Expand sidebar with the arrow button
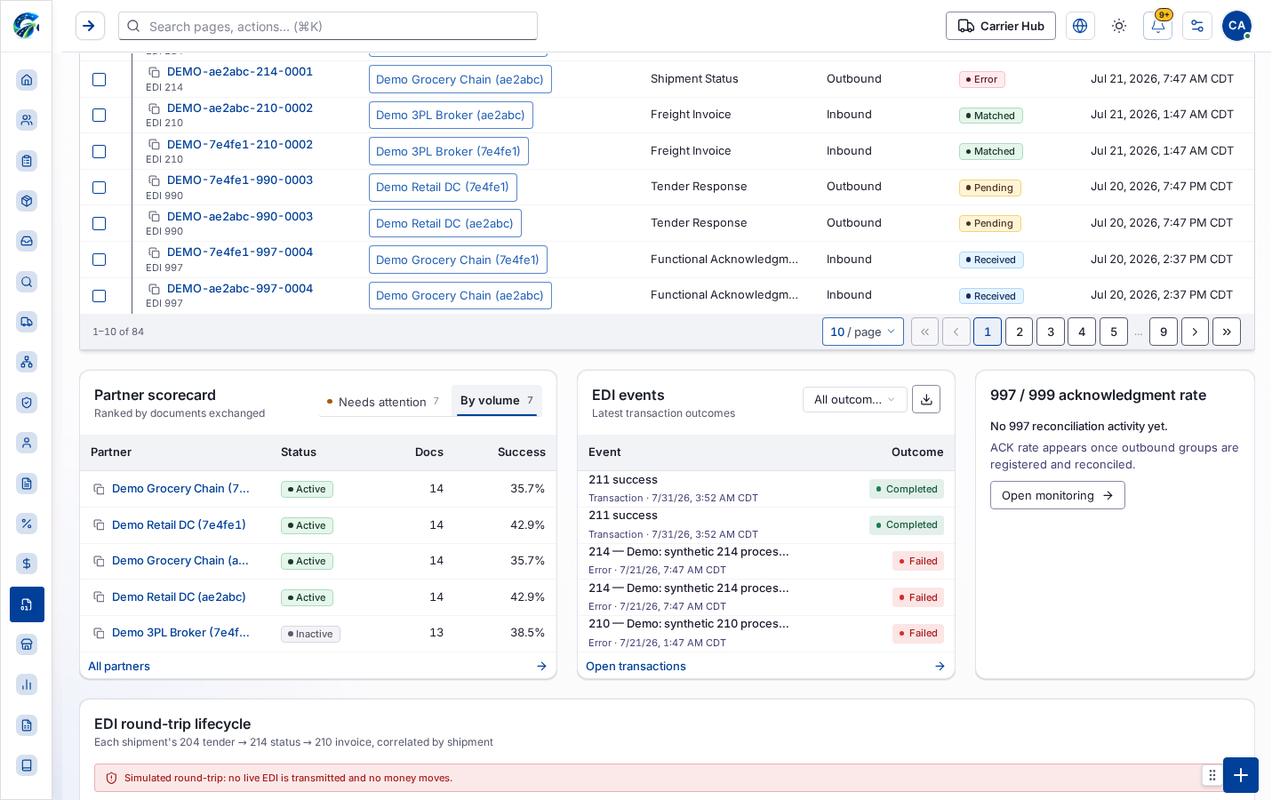This screenshot has height=800, width=1280. pyautogui.click(x=90, y=26)
